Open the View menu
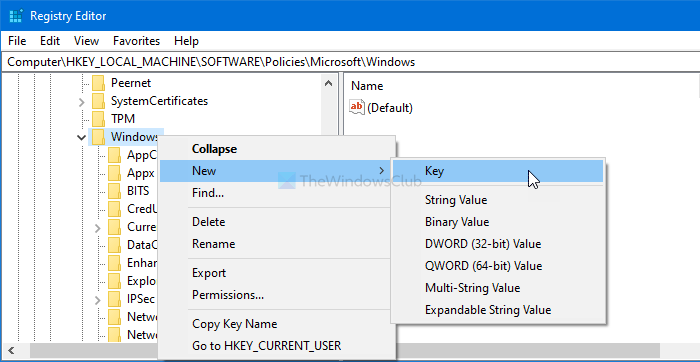Viewport: 700px width, 362px height. click(86, 41)
